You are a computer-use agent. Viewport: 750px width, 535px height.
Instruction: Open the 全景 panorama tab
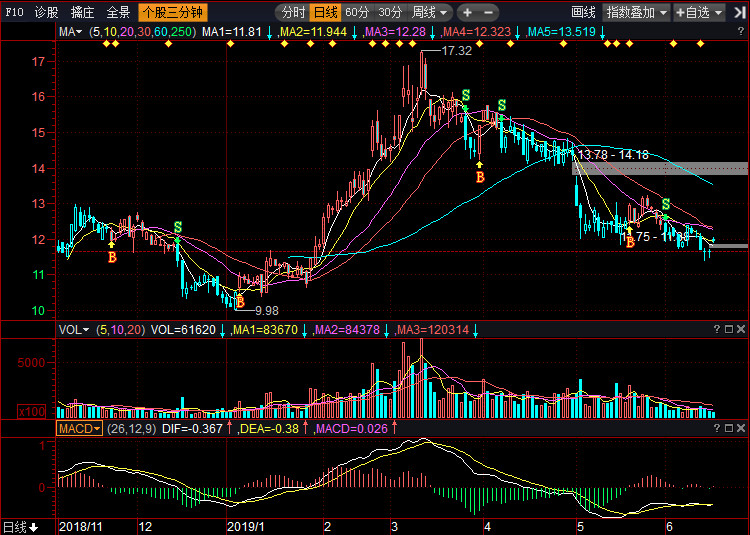tap(118, 13)
